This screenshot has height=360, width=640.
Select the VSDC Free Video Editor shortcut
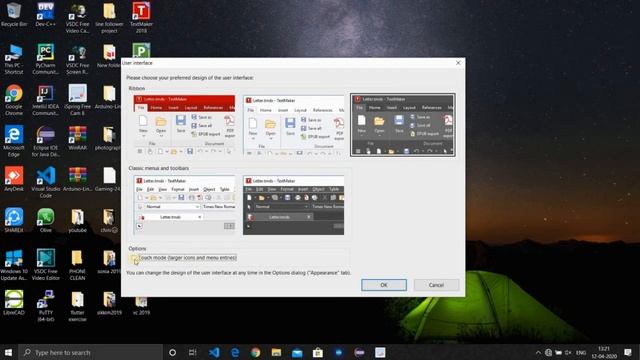point(45,265)
